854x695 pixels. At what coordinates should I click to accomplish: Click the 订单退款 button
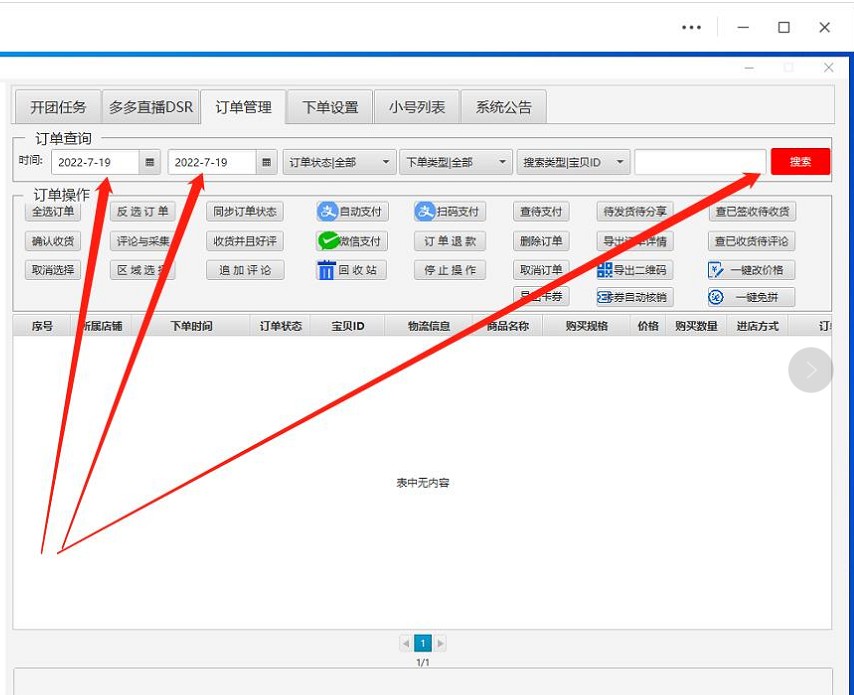click(x=450, y=241)
